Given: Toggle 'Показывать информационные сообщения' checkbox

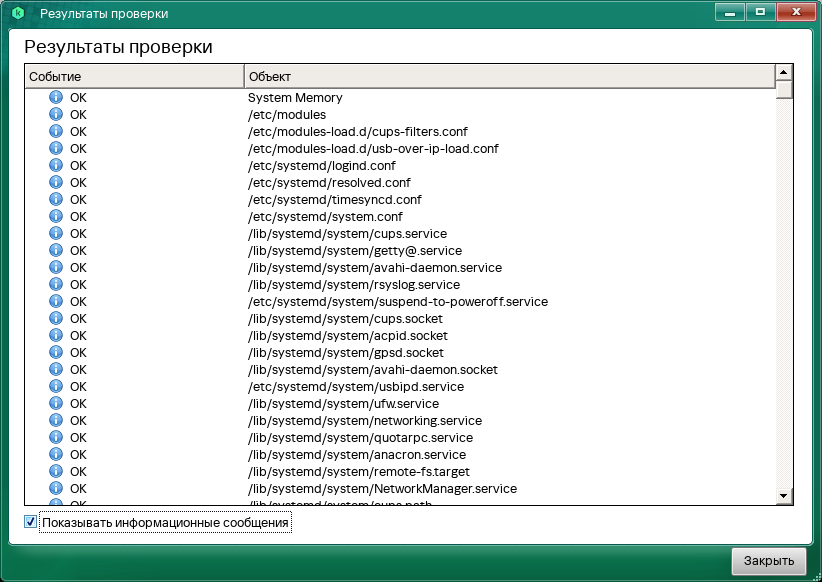Looking at the screenshot, I should pos(31,522).
